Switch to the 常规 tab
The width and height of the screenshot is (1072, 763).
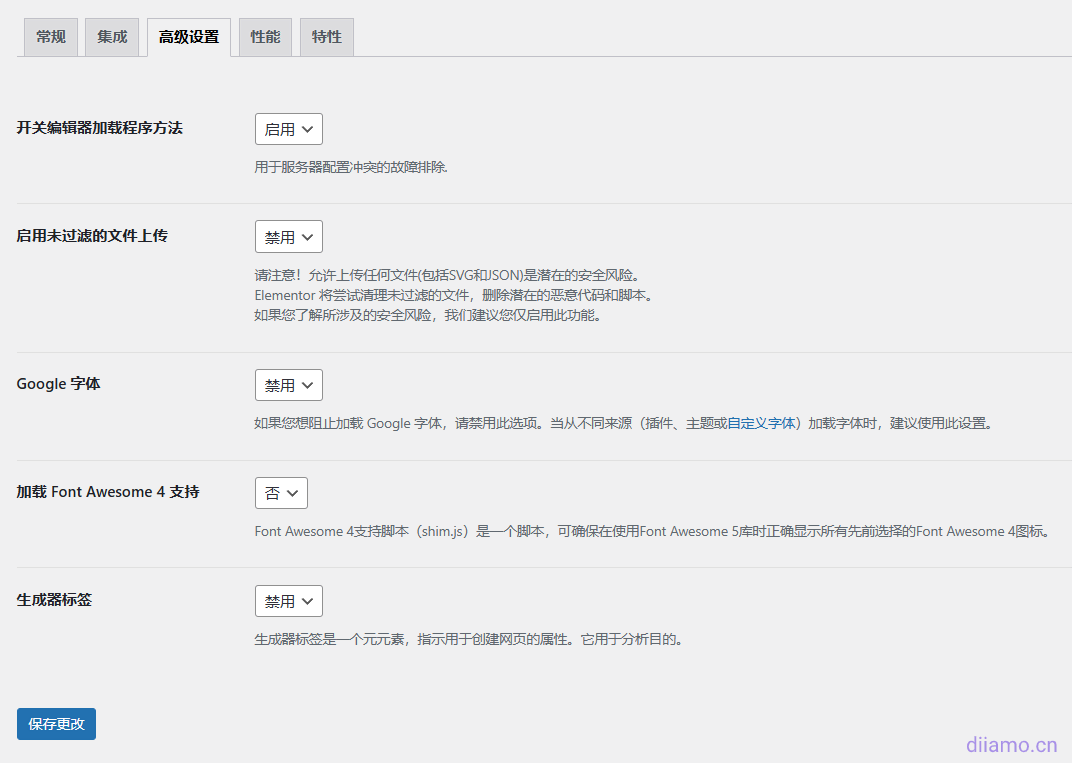[x=50, y=36]
